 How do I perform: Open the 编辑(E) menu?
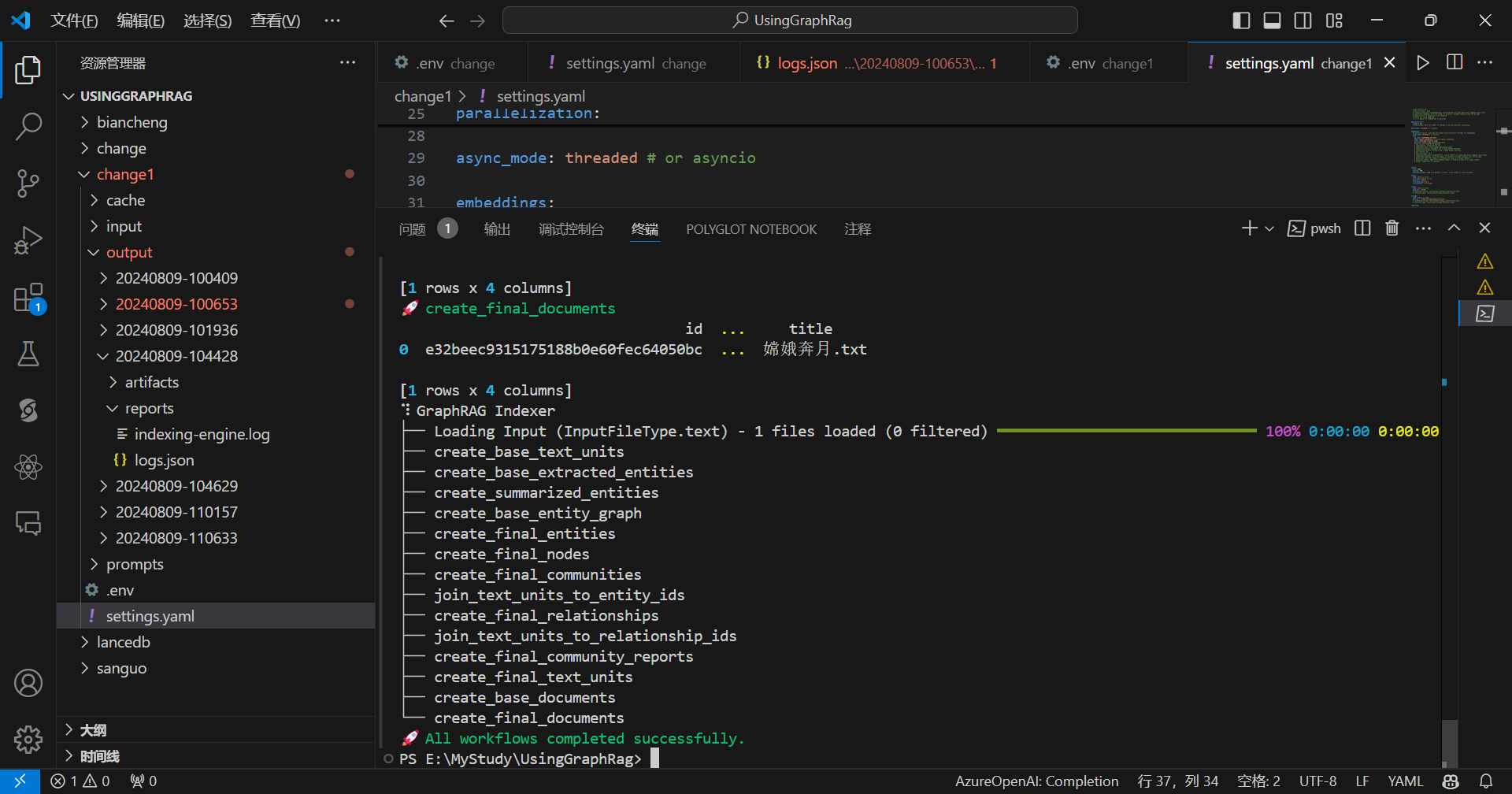pyautogui.click(x=141, y=20)
